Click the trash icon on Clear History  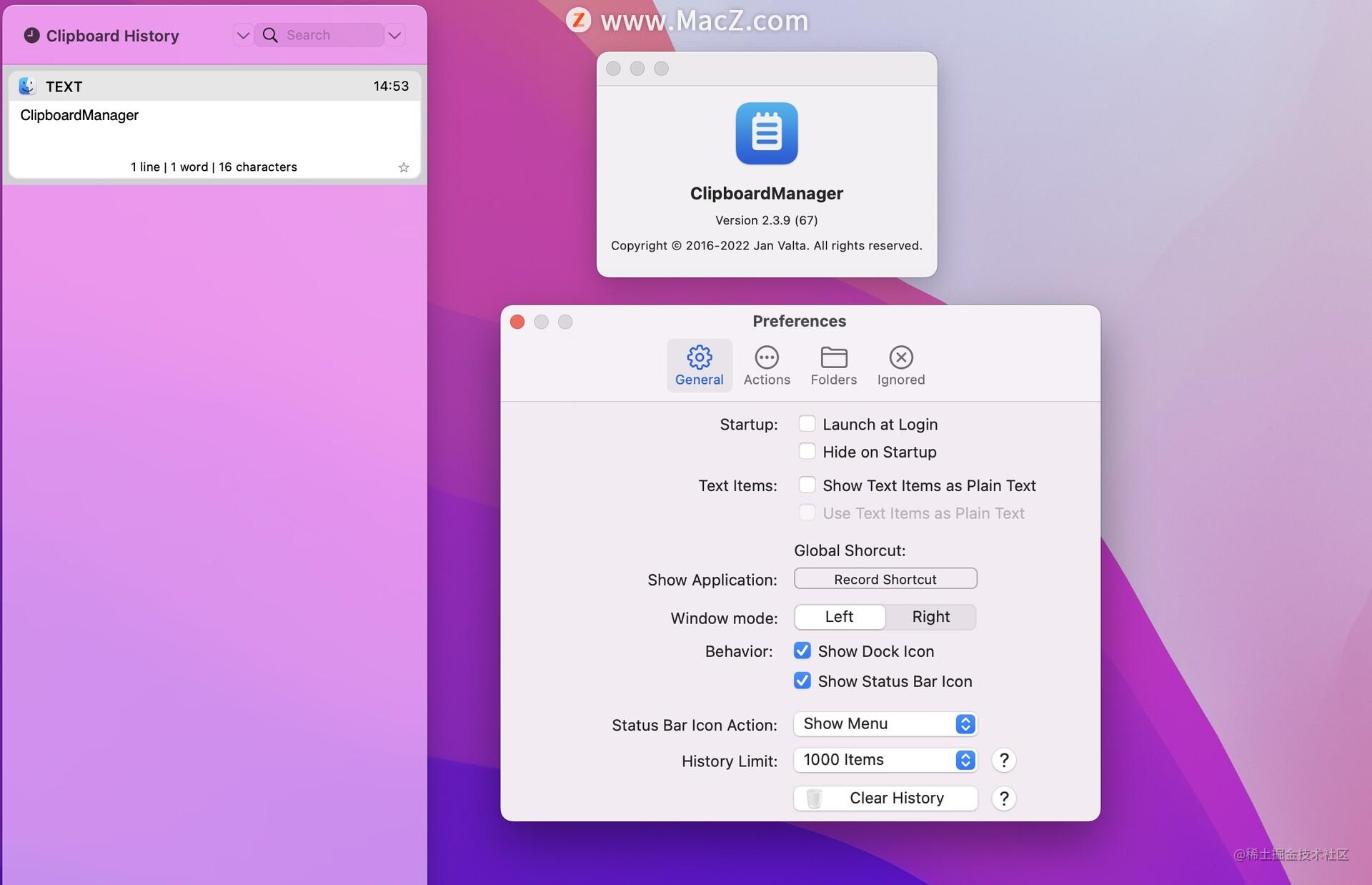[x=814, y=799]
